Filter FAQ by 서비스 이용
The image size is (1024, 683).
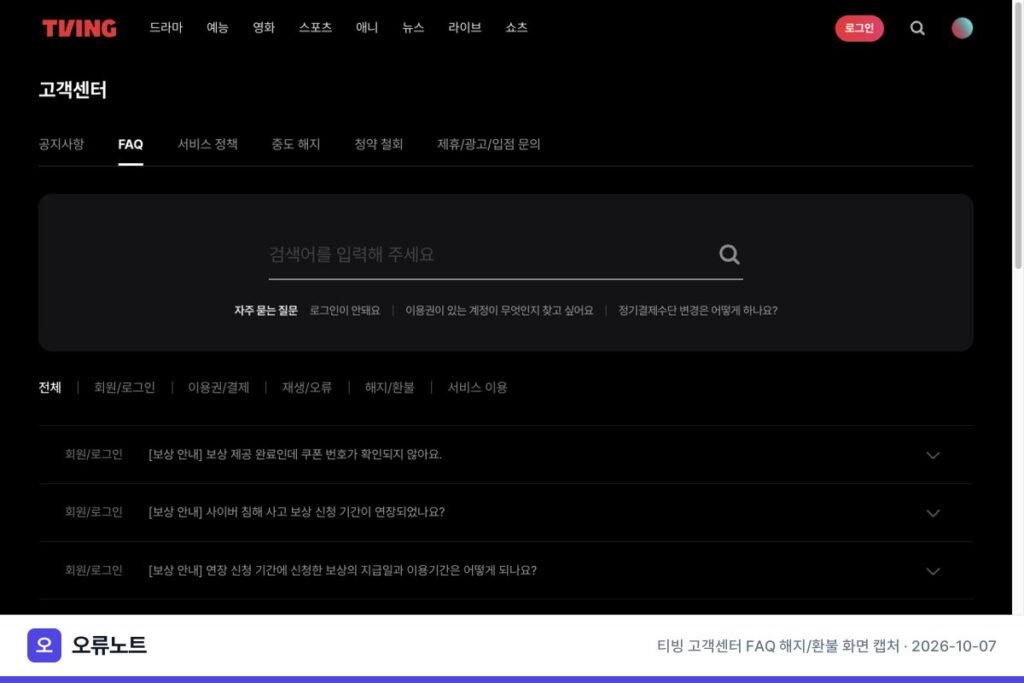click(477, 388)
